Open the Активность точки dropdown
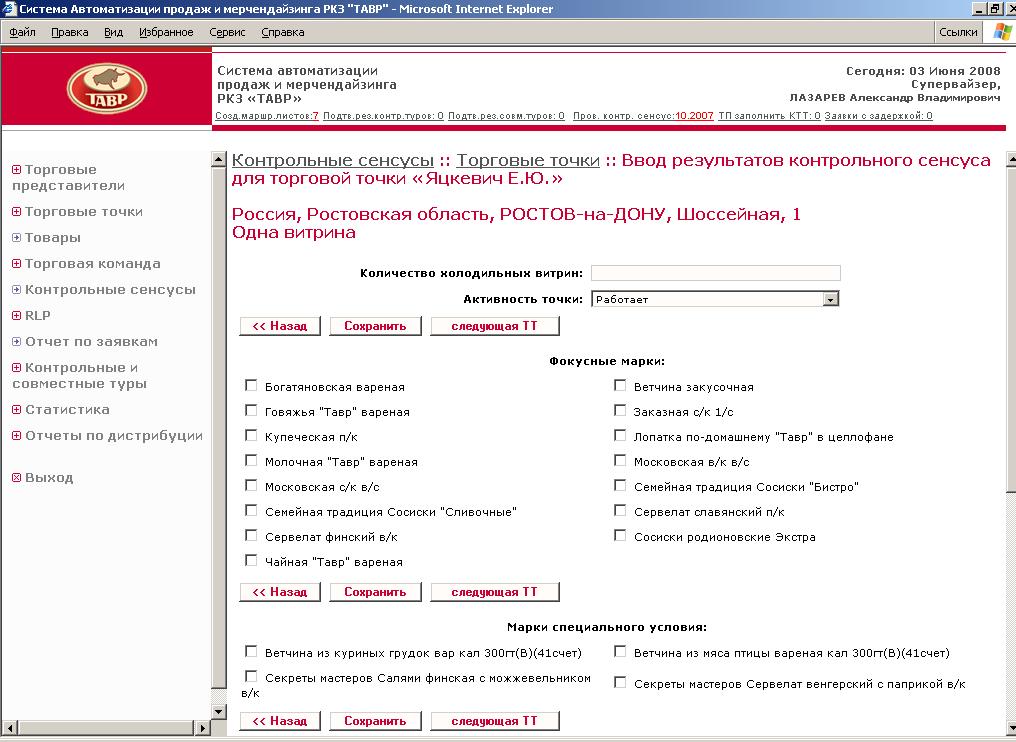The image size is (1016, 742). (x=830, y=299)
